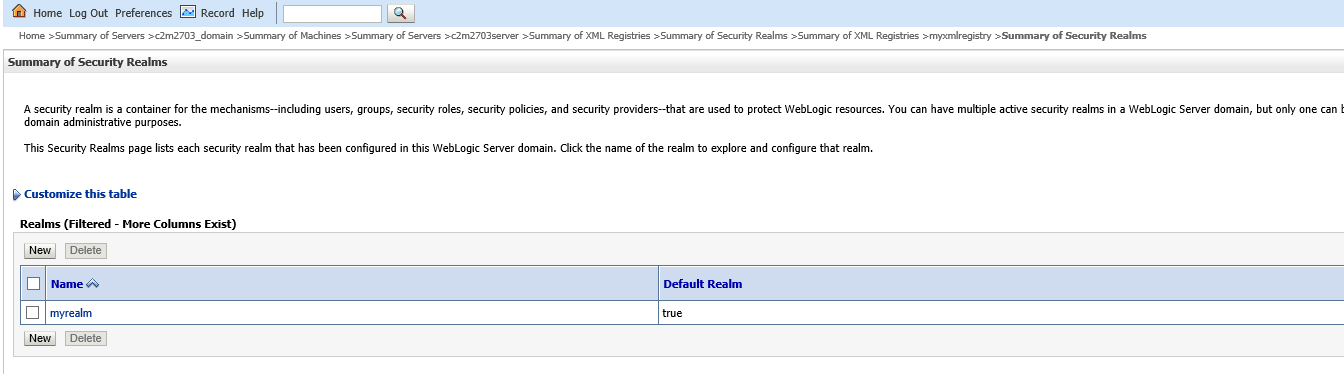Select Log Out in the toolbar
The width and height of the screenshot is (1344, 374).
[88, 13]
